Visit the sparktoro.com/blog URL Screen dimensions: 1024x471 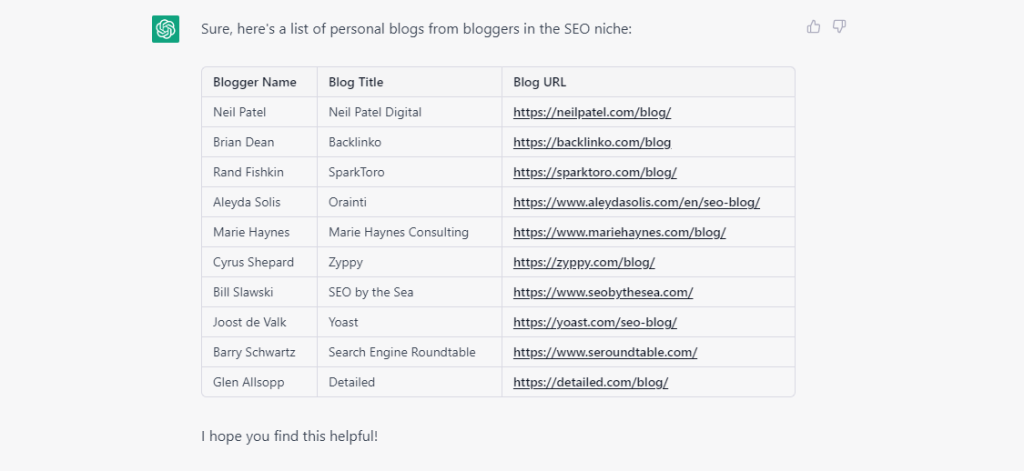pos(595,172)
